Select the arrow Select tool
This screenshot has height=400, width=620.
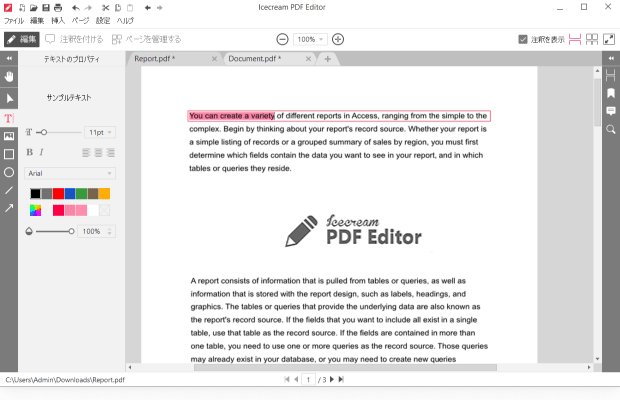[9, 98]
